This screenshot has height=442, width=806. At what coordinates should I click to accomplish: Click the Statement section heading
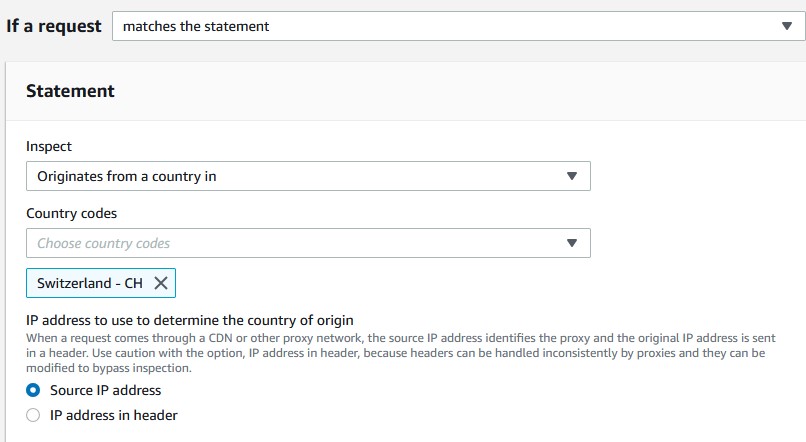coord(70,91)
